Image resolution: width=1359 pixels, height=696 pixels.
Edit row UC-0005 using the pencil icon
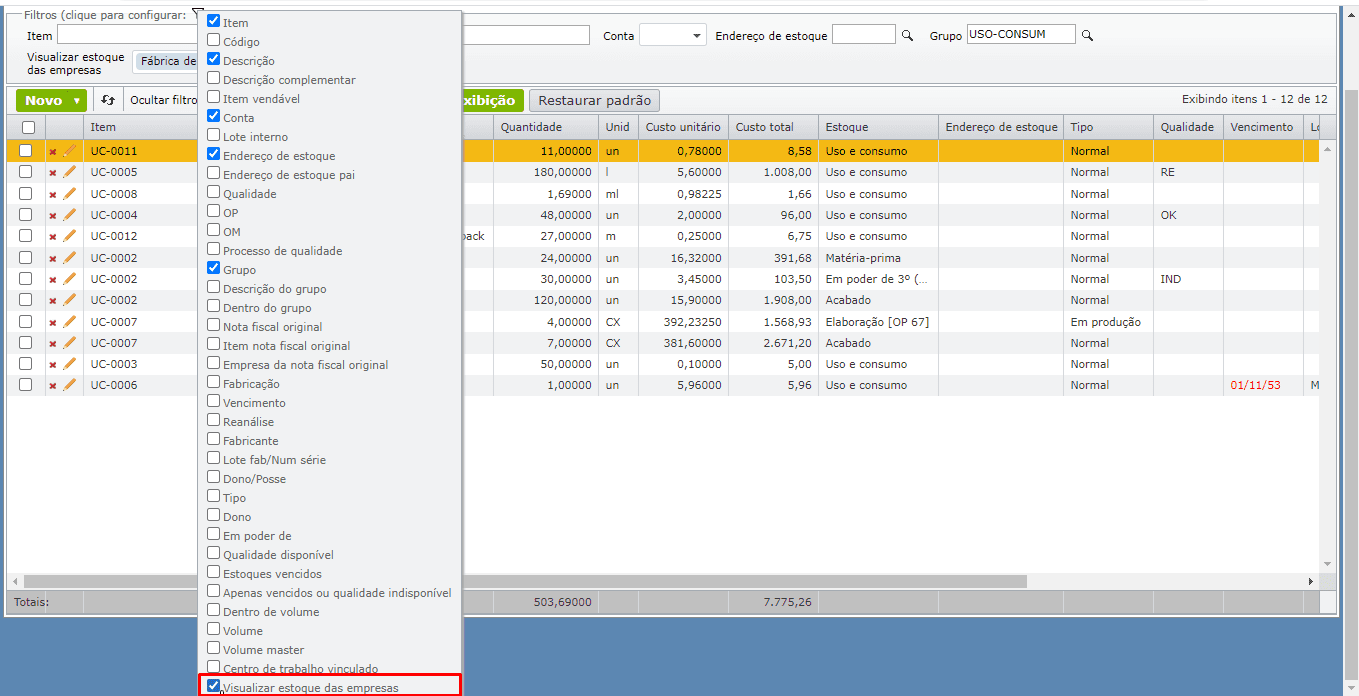tap(69, 172)
